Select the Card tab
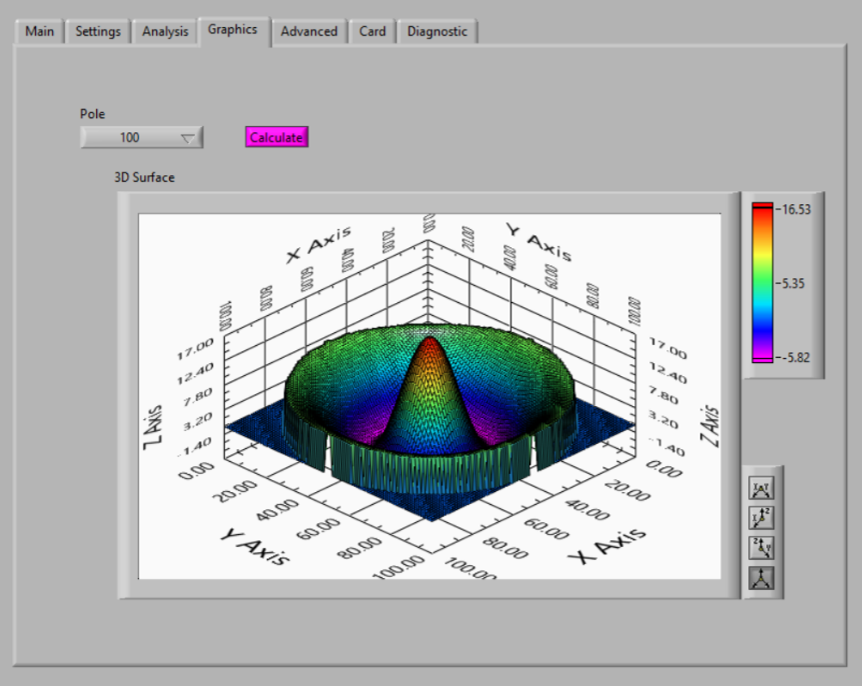 [x=371, y=31]
